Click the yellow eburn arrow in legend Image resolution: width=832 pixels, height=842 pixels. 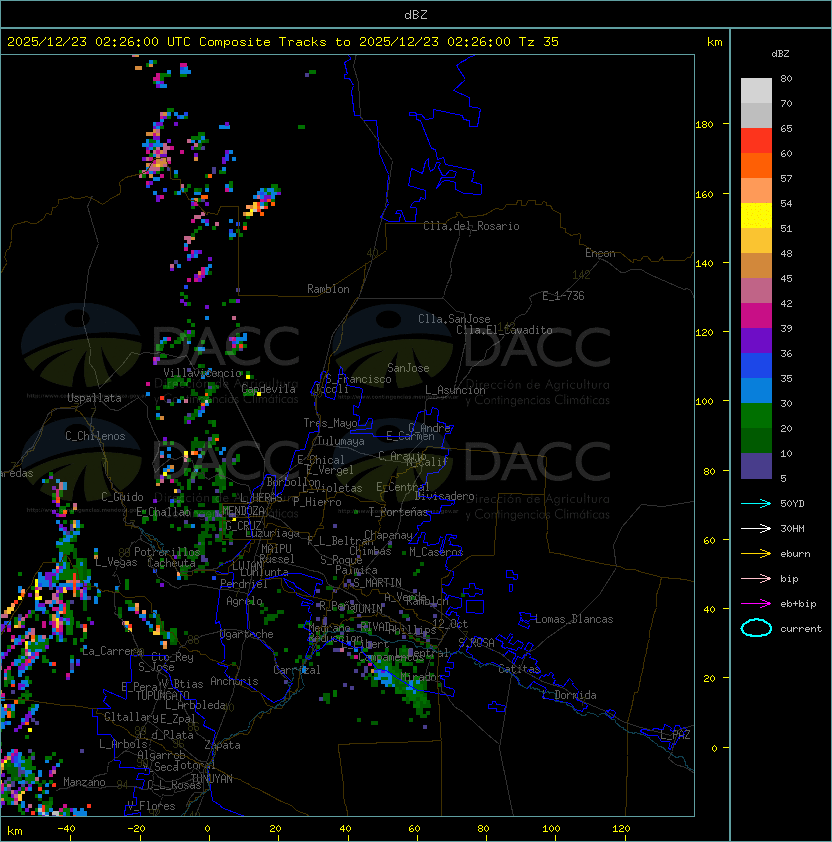pos(756,553)
